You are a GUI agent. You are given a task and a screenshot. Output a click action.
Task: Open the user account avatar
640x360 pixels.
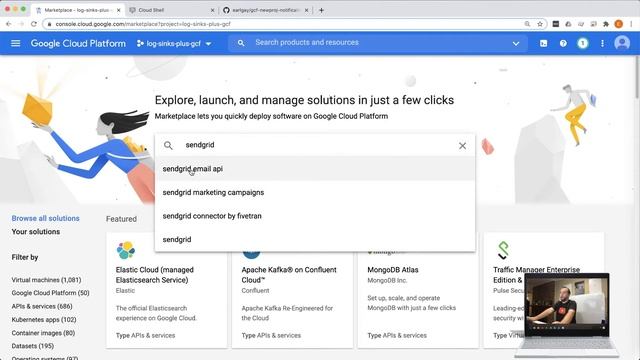point(622,43)
